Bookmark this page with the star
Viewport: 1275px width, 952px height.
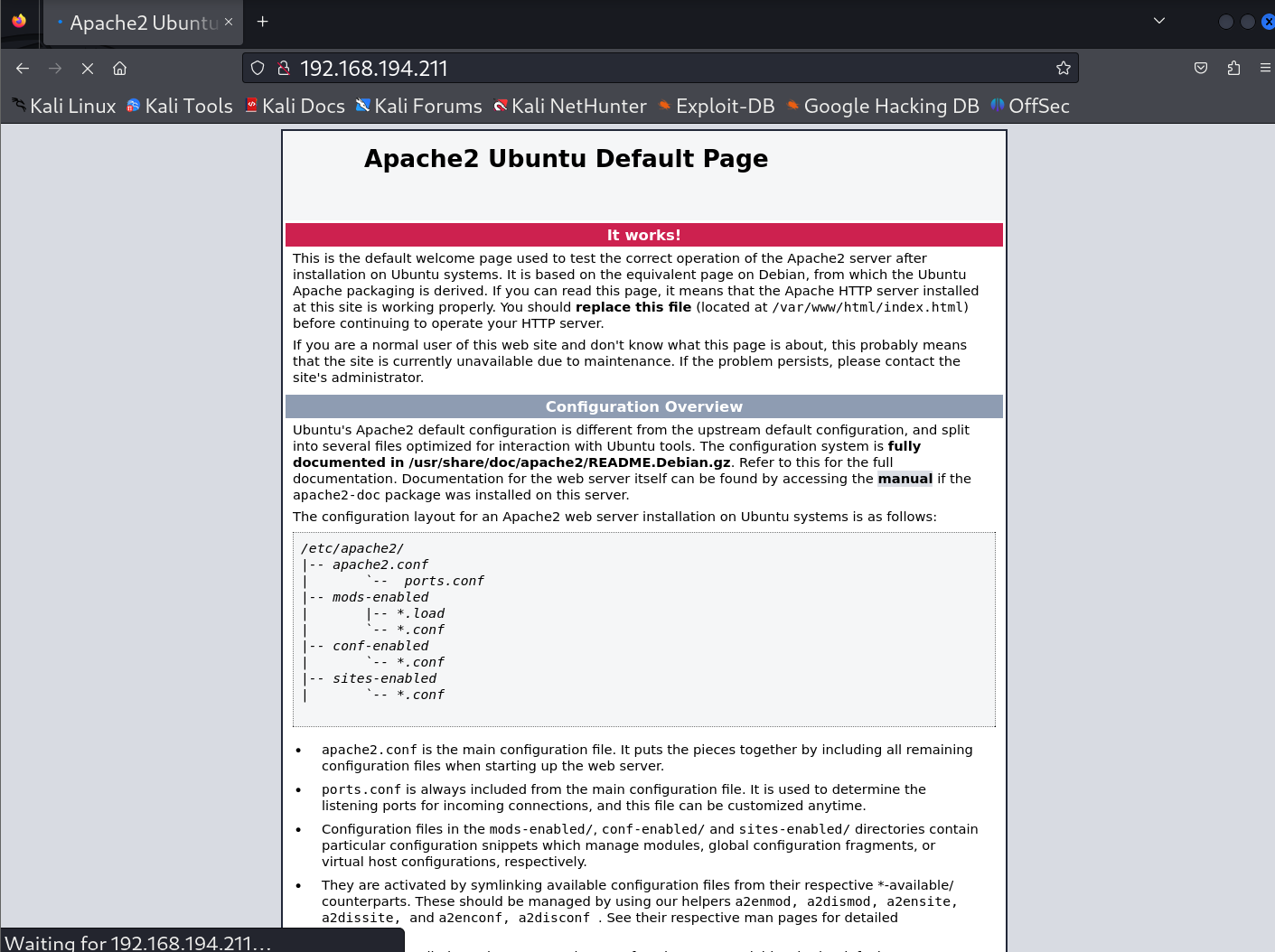(x=1064, y=68)
